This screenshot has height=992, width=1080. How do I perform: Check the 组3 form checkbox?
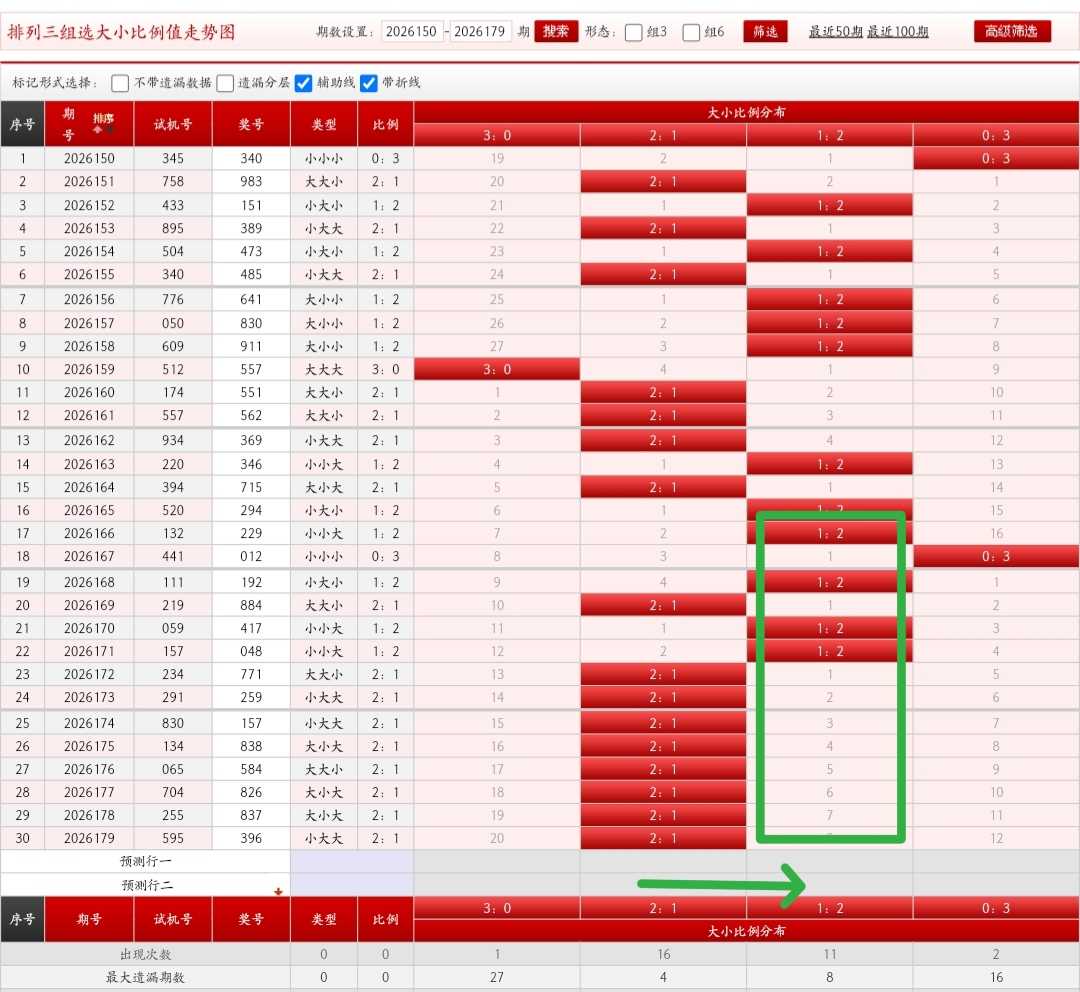pos(634,32)
